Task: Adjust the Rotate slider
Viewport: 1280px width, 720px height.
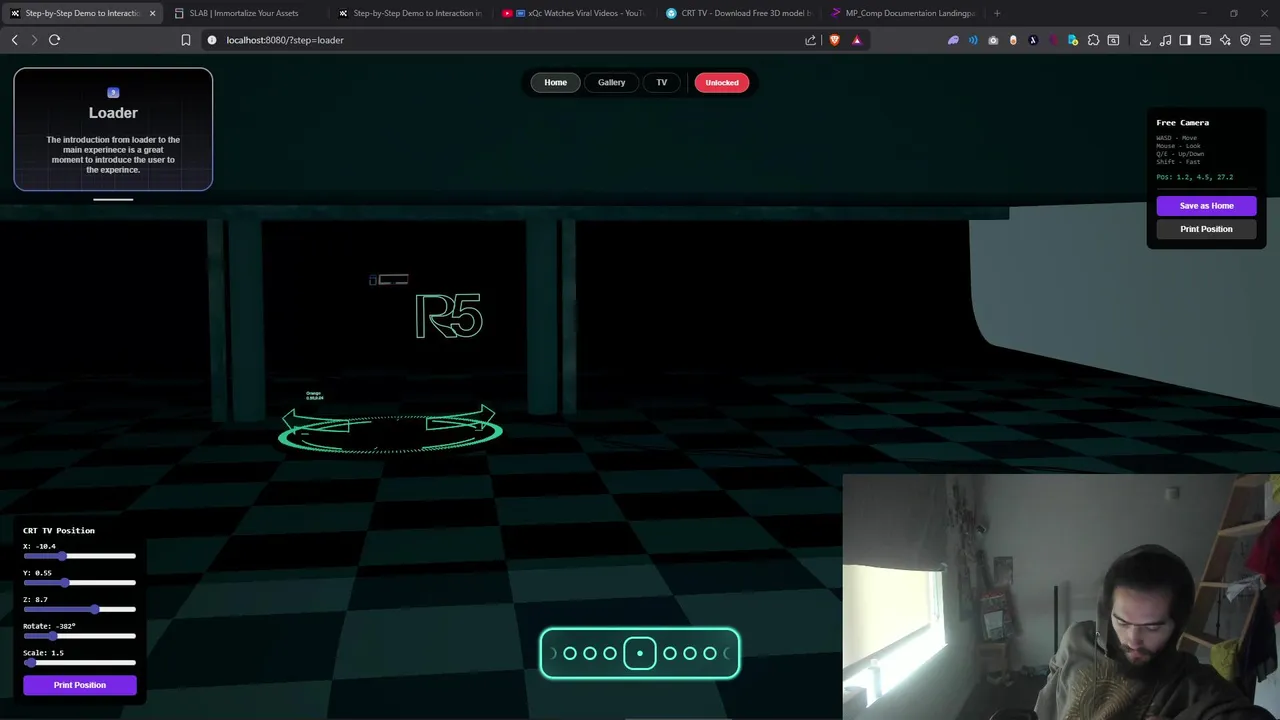Action: [x=80, y=635]
